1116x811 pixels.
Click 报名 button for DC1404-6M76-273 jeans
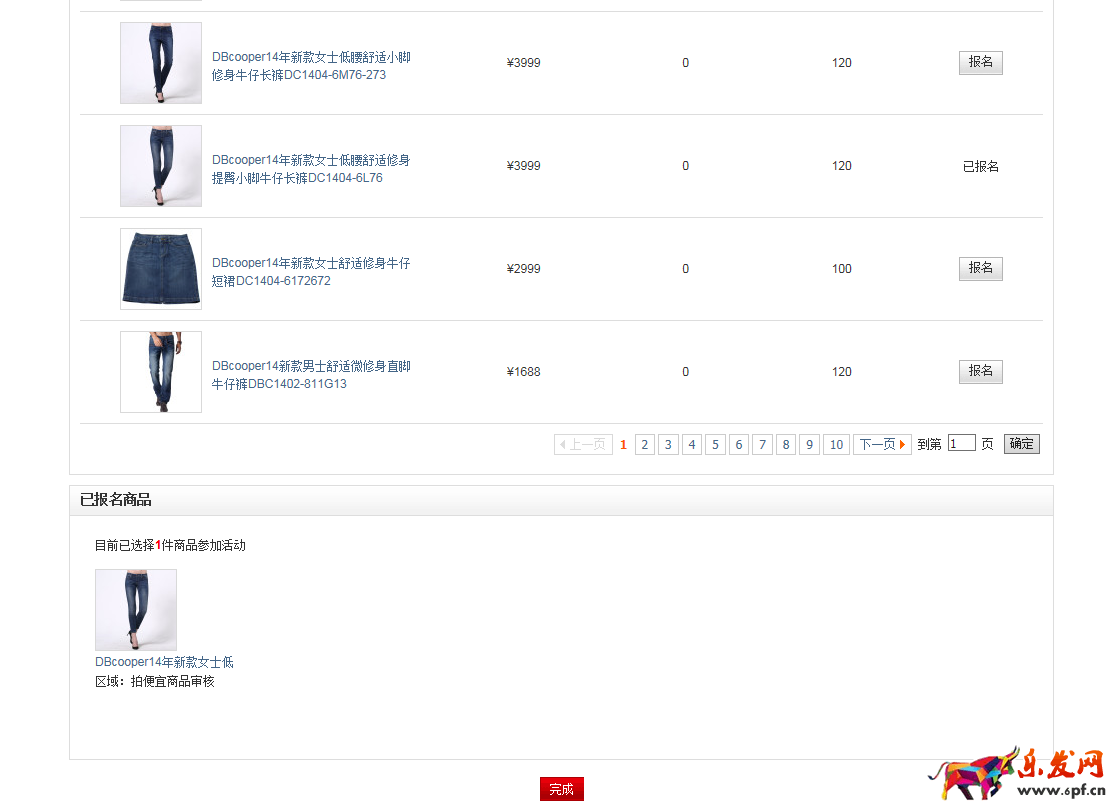click(x=980, y=63)
